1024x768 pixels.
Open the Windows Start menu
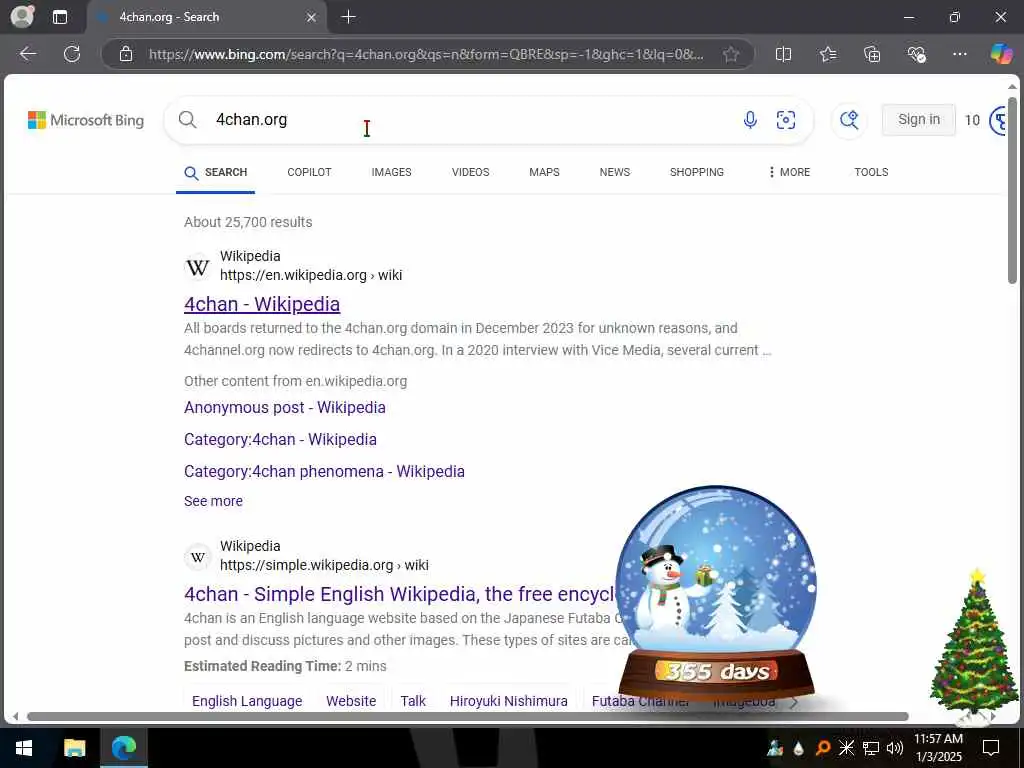pyautogui.click(x=24, y=748)
